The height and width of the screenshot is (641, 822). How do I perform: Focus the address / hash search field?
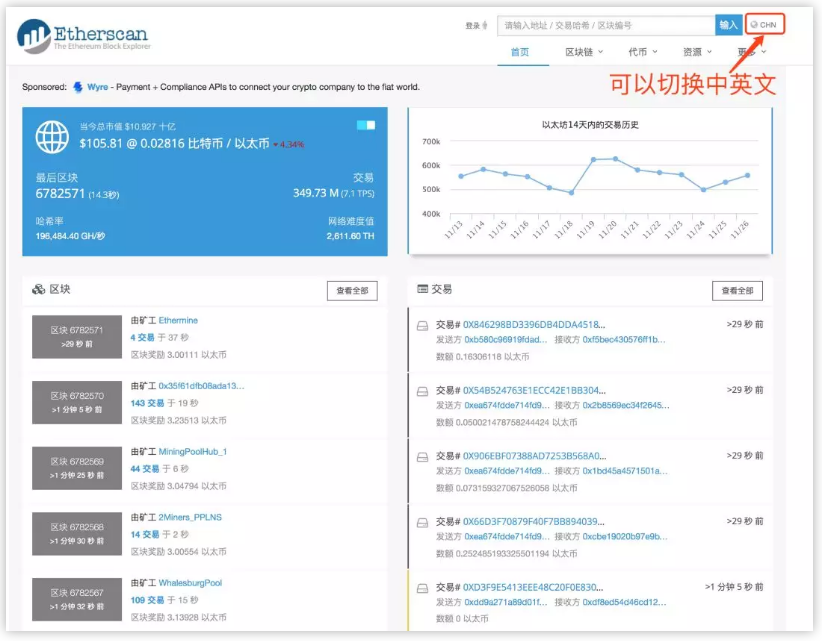point(606,25)
